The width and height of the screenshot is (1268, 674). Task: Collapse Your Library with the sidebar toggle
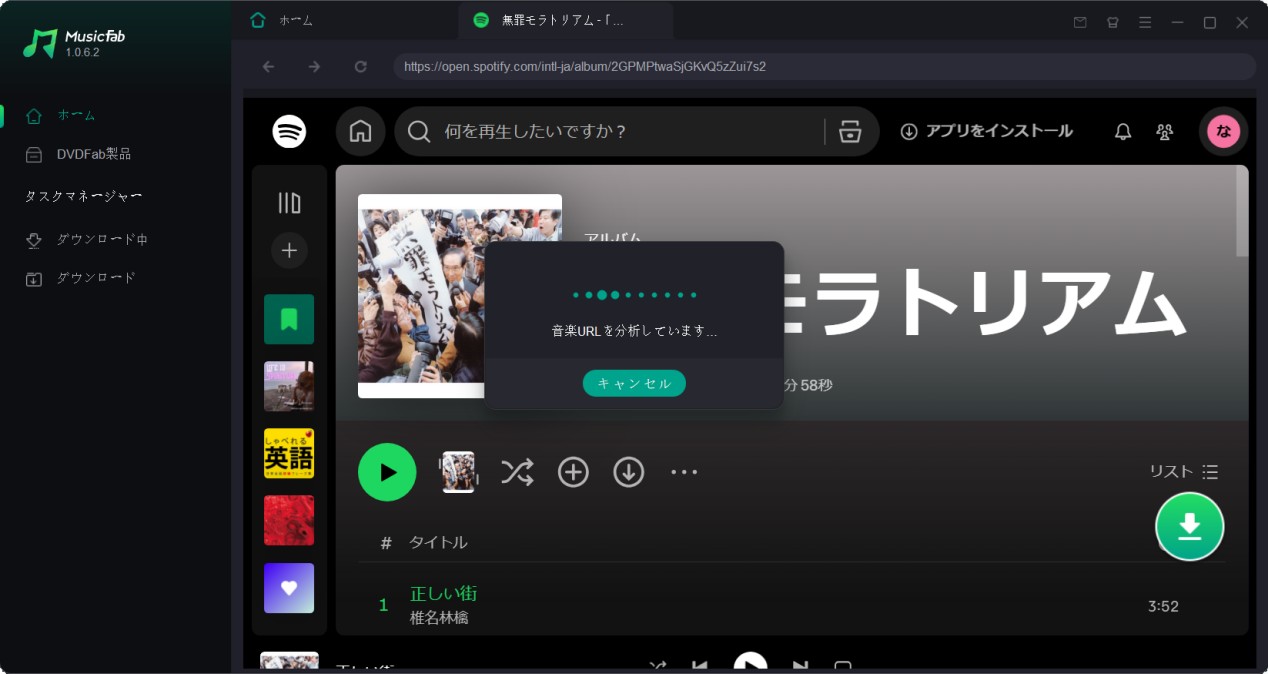pyautogui.click(x=289, y=202)
